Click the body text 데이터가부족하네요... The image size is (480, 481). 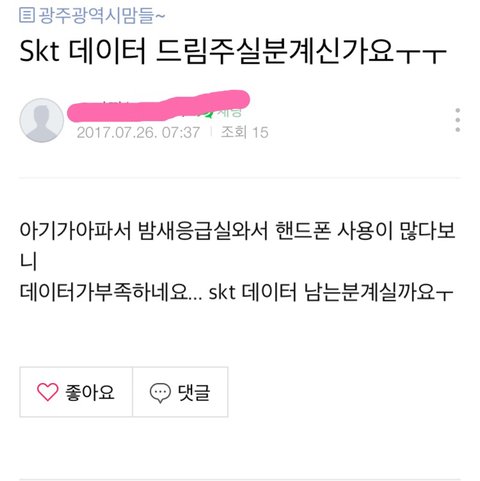click(111, 292)
